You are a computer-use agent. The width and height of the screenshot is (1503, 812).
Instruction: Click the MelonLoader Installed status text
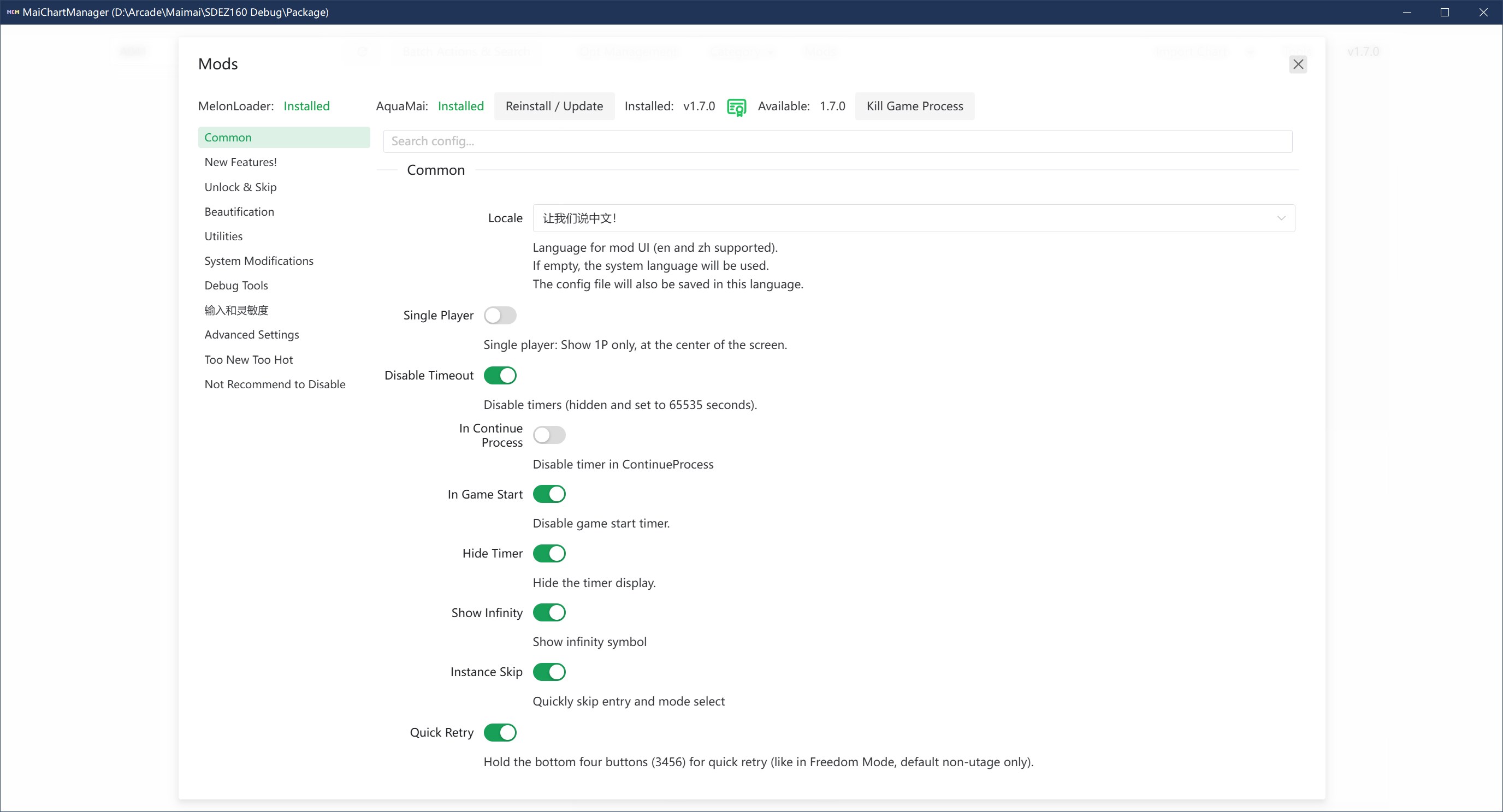306,106
